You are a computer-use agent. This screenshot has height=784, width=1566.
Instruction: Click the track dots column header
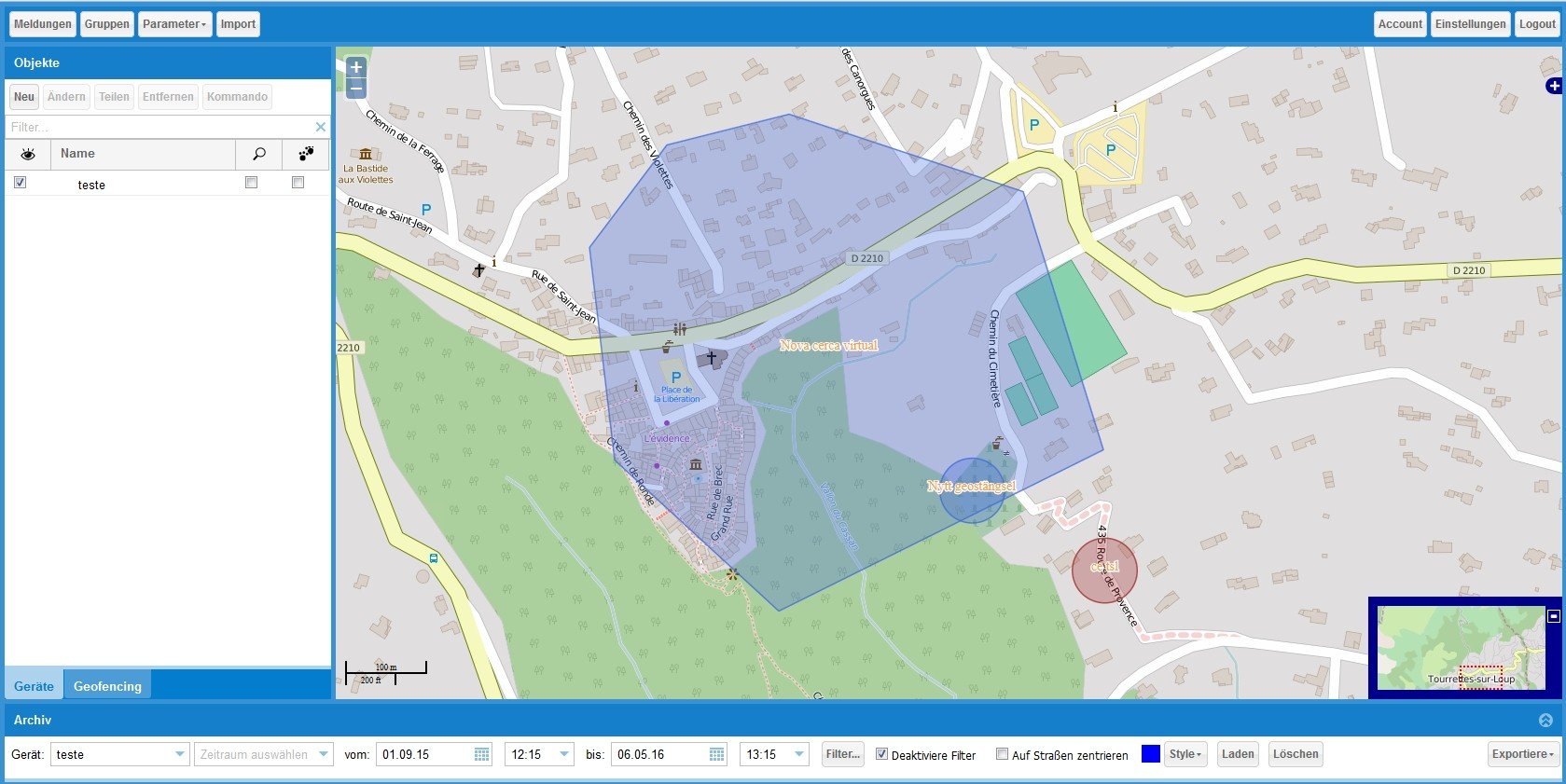pyautogui.click(x=306, y=154)
